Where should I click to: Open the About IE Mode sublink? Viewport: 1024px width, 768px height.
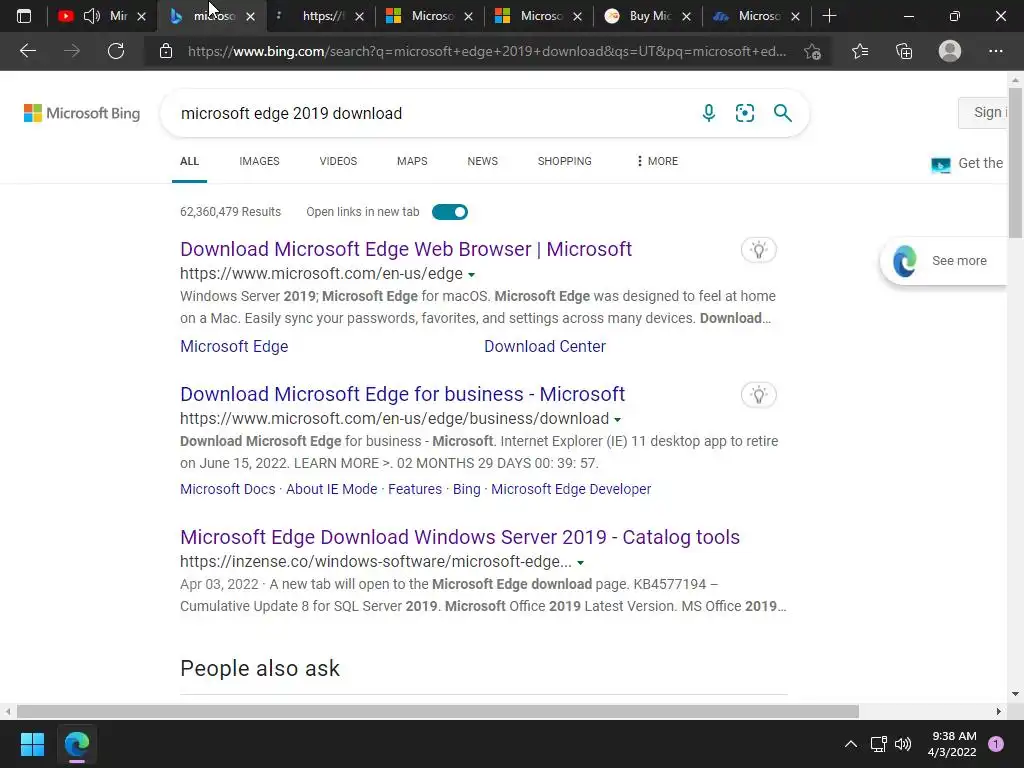click(332, 489)
